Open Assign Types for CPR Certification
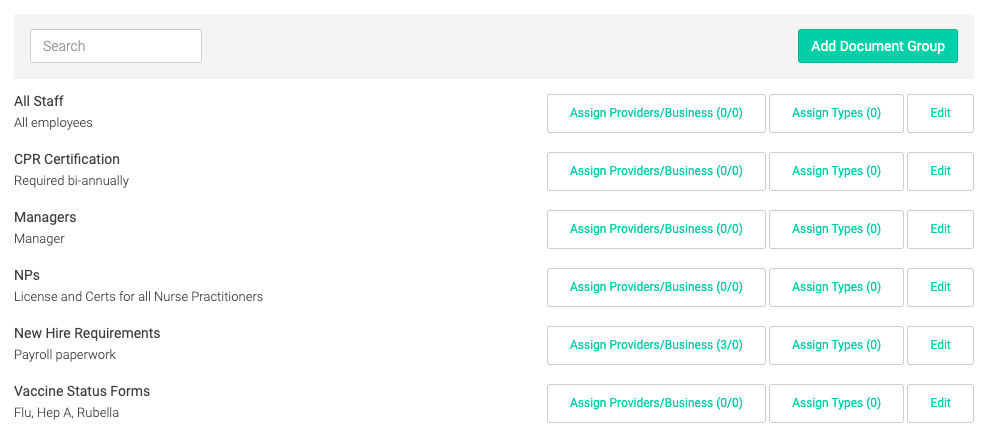Screen dimensions: 988x431 click(x=836, y=171)
